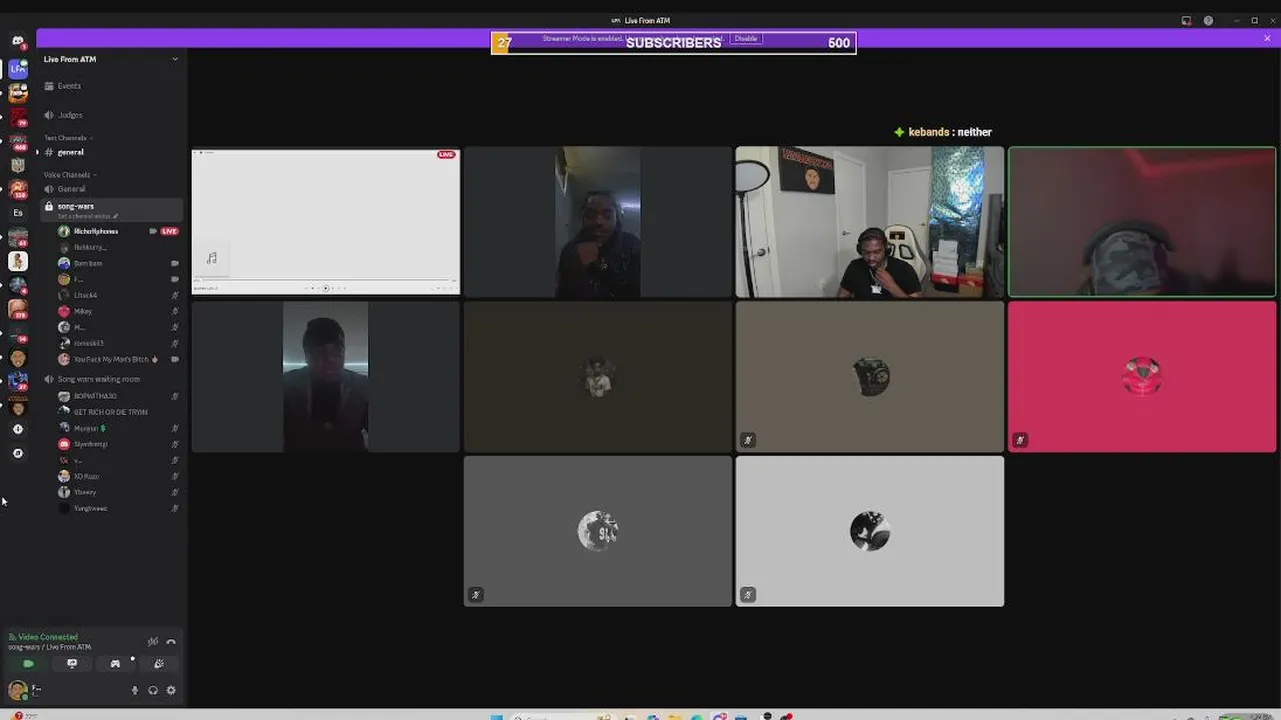Click muted icon on red avatar tile
The width and height of the screenshot is (1281, 720).
[x=1020, y=440]
